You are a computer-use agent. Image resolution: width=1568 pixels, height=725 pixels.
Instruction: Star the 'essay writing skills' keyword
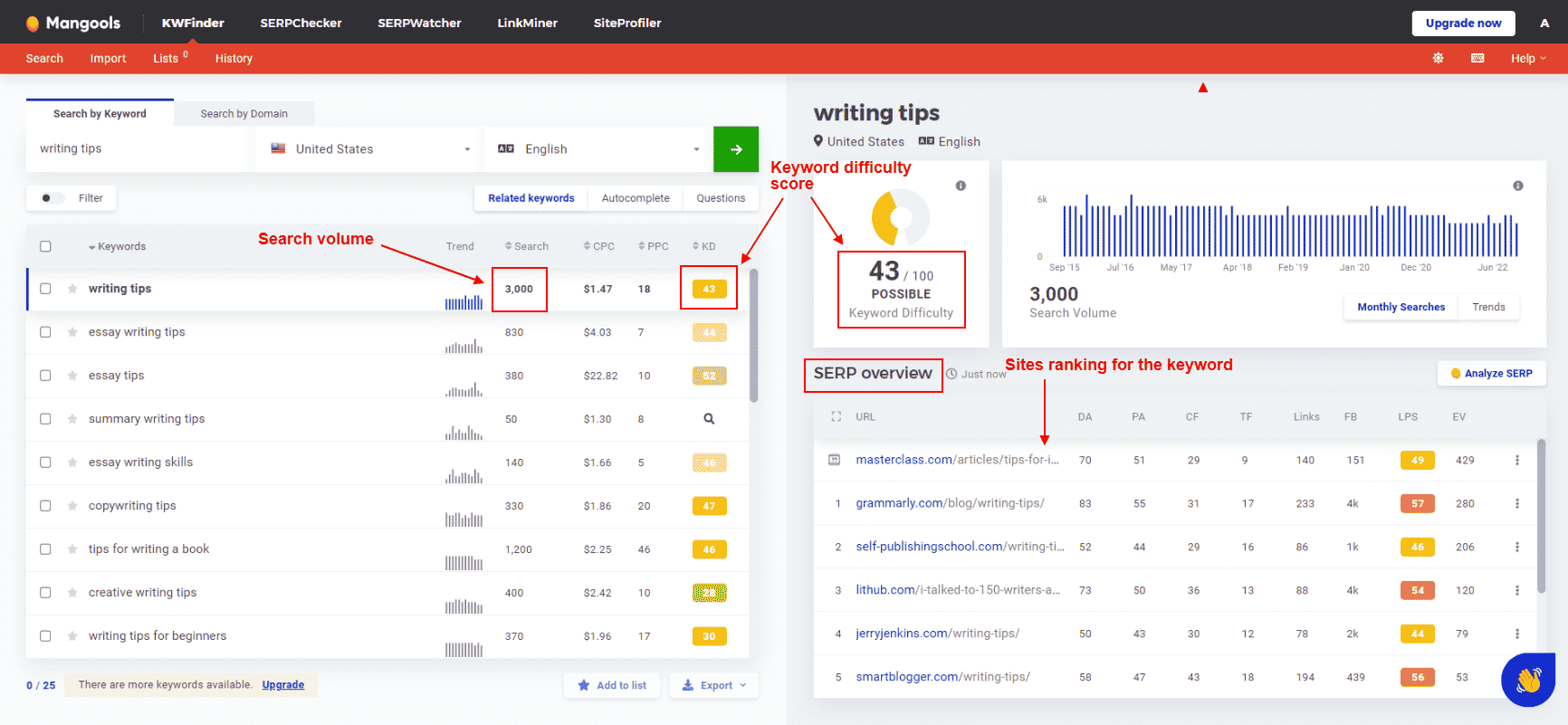tap(72, 463)
